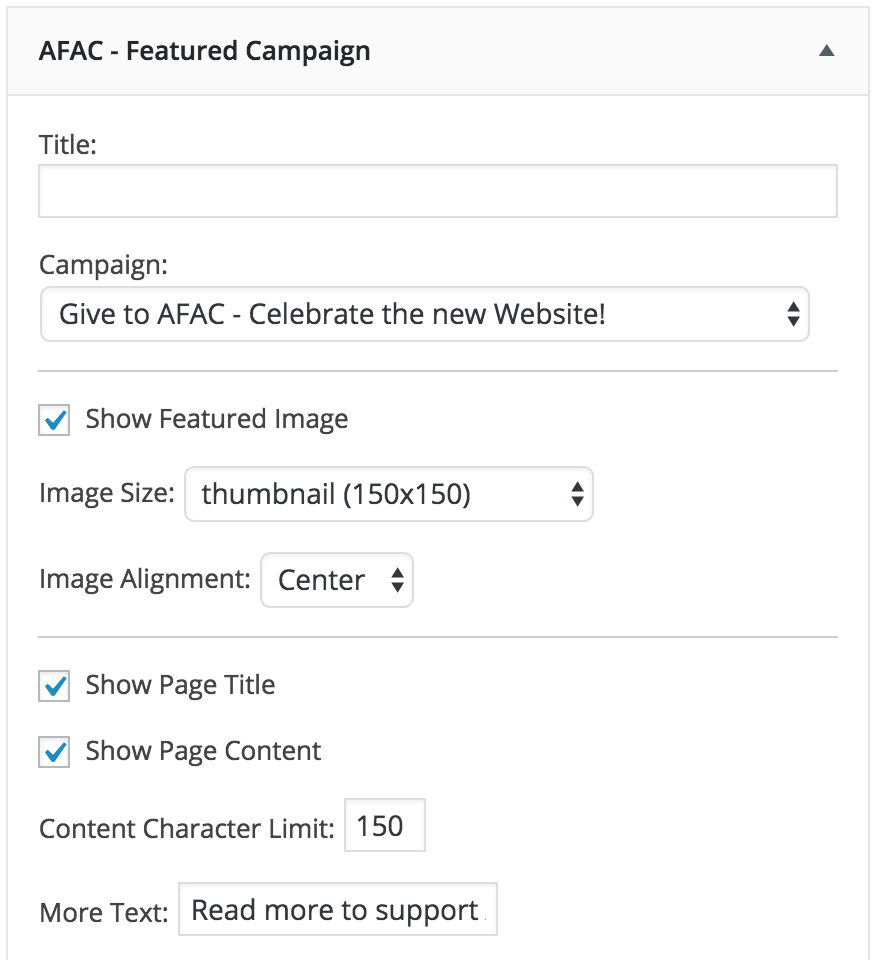The width and height of the screenshot is (878, 960).
Task: Open the Image Size dropdown
Action: click(389, 494)
